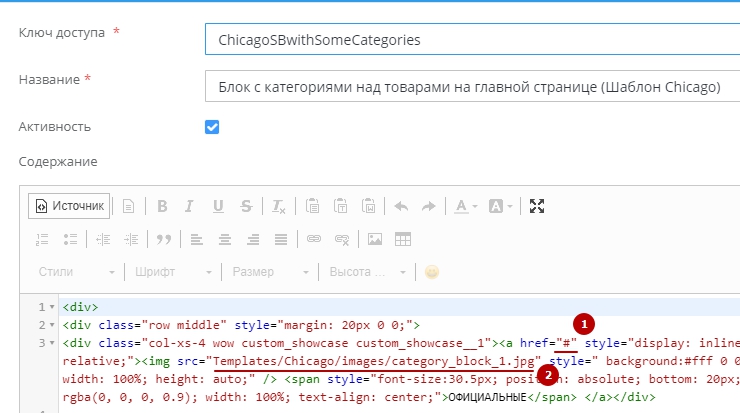Collapse code line 1 fold arrow
The height and width of the screenshot is (413, 740).
pos(51,307)
